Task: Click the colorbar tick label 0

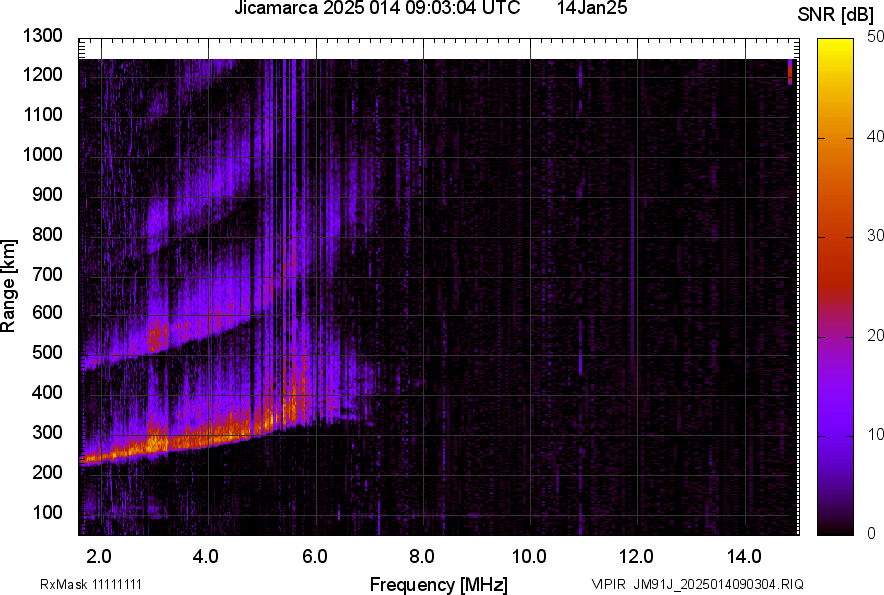Action: 872,532
